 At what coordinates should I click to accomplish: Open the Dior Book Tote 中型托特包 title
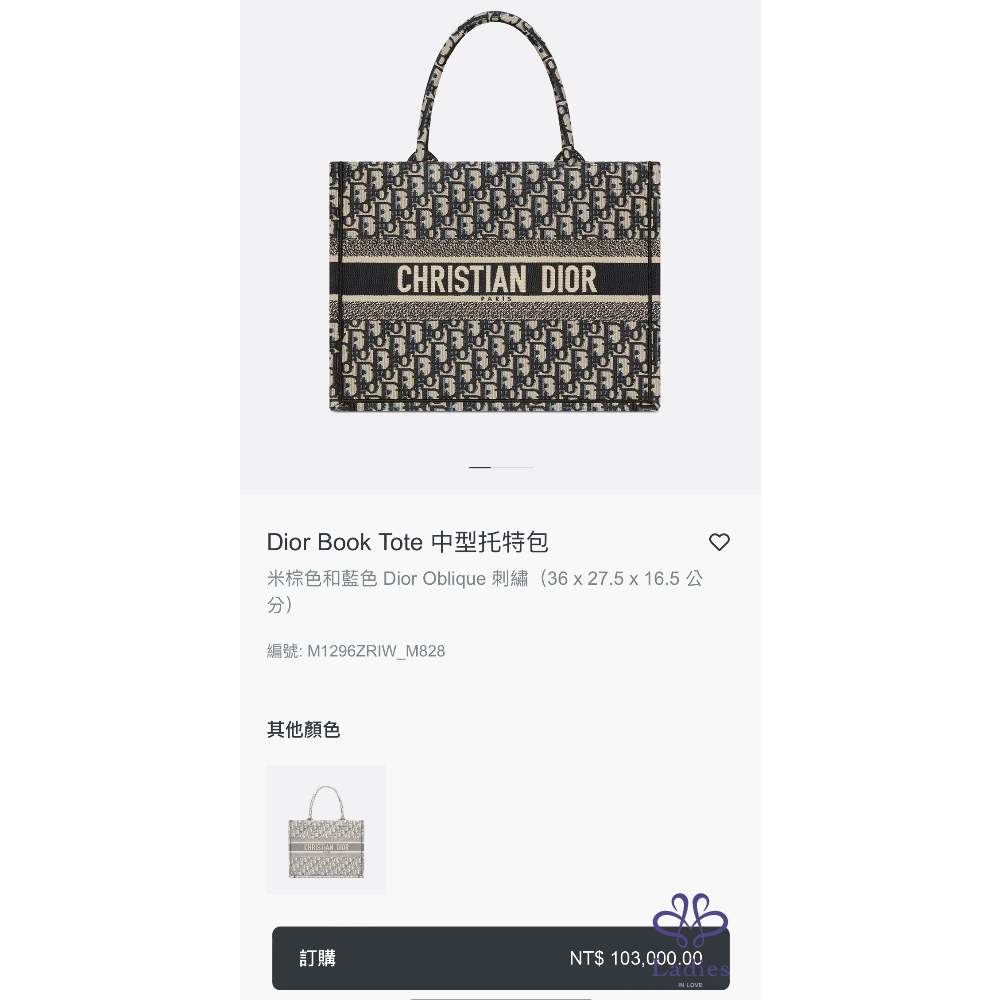point(407,542)
